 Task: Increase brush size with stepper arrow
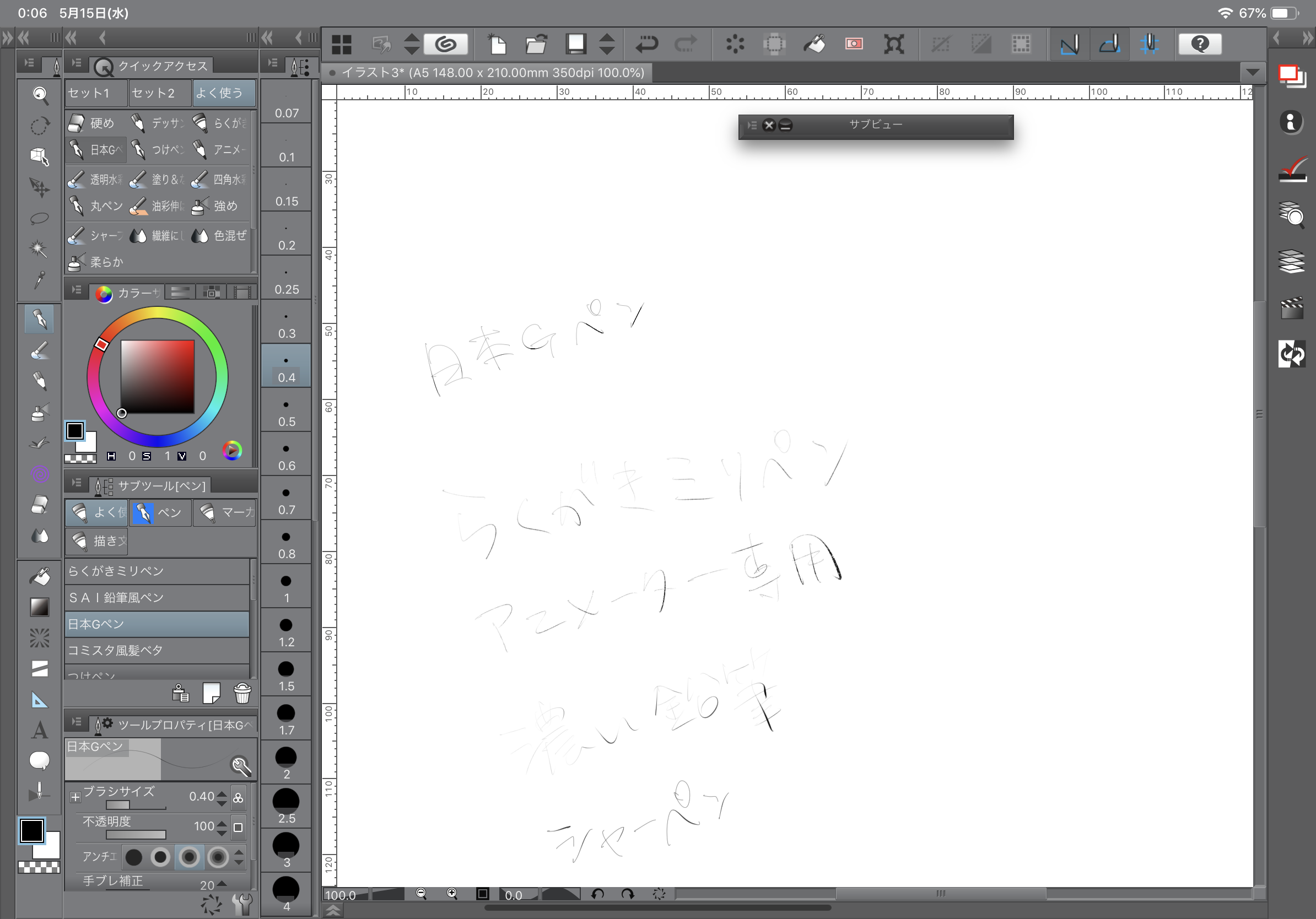pos(222,792)
